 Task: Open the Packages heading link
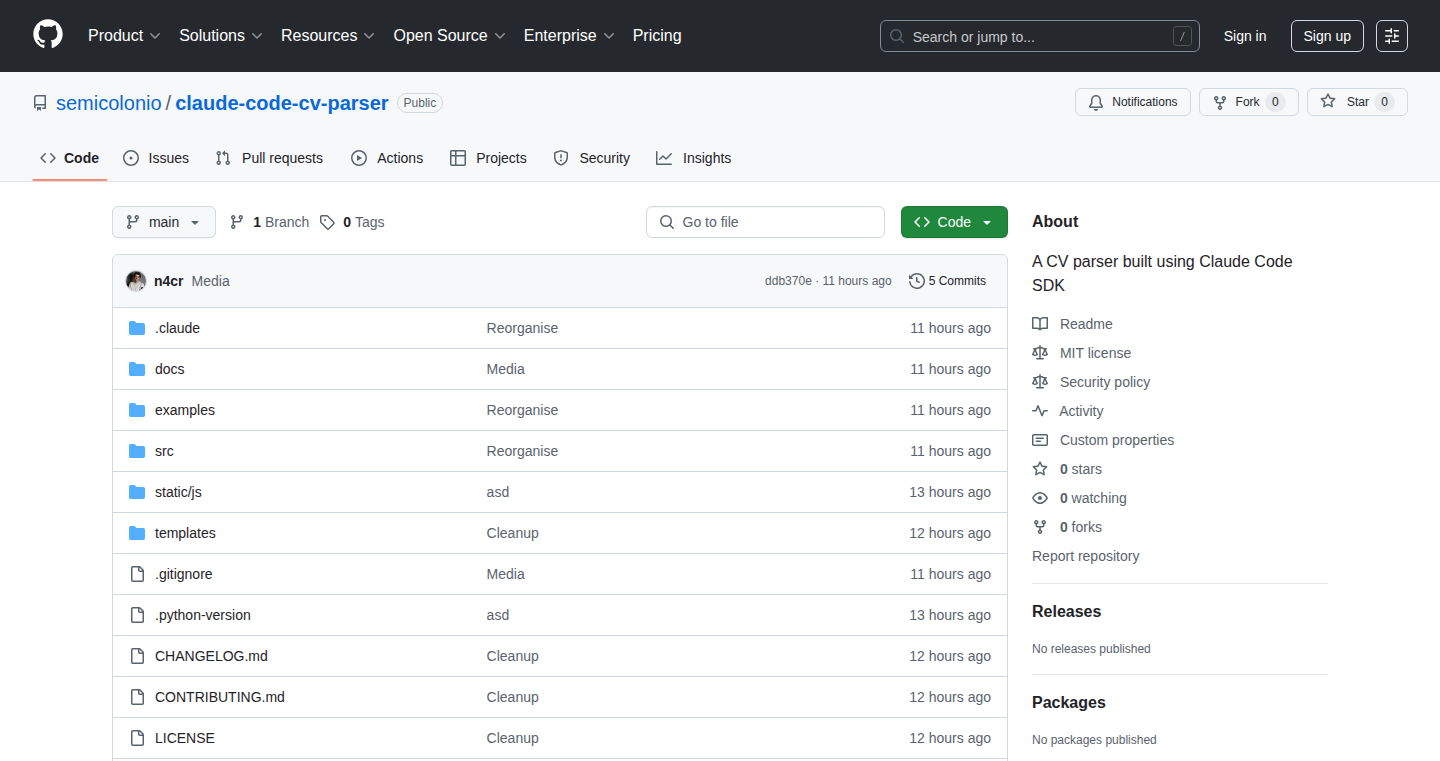point(1069,702)
